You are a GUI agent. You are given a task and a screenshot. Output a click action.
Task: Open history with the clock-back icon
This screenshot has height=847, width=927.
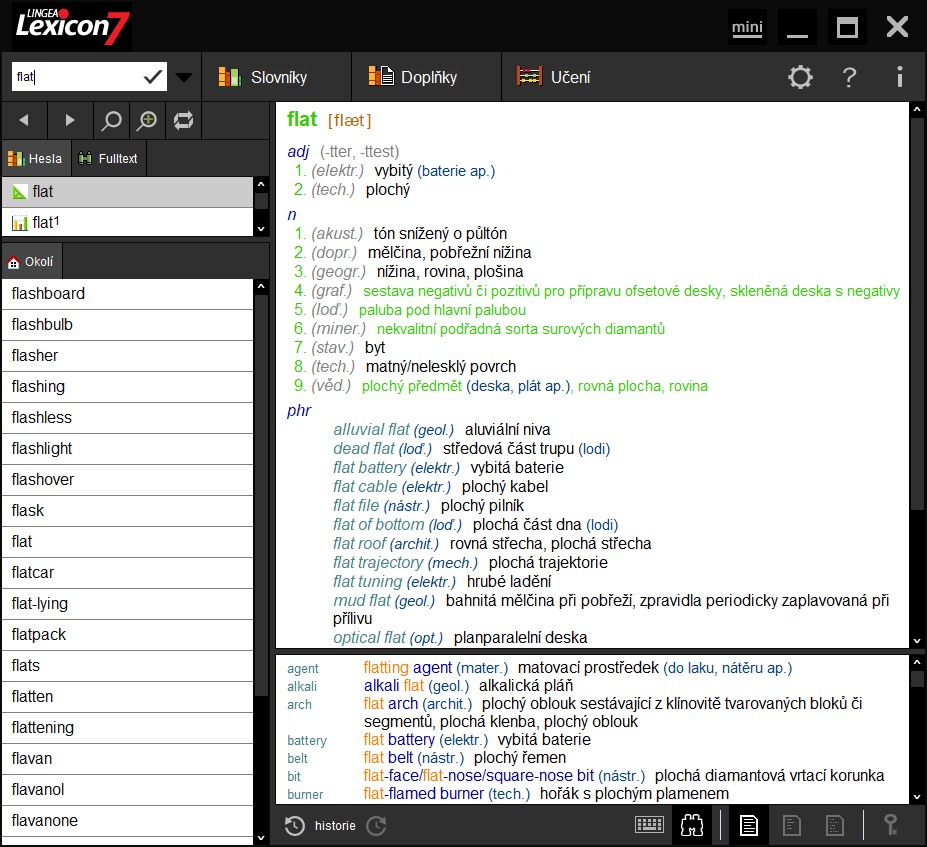coord(294,826)
